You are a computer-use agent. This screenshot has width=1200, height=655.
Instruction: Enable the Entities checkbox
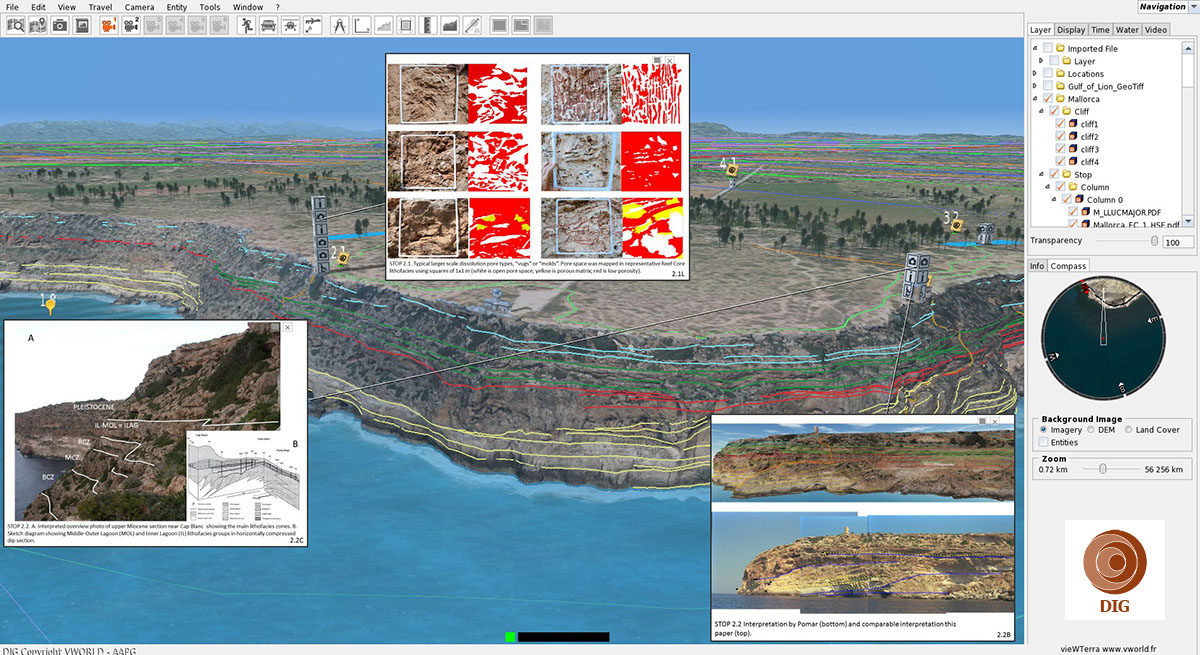(1045, 442)
